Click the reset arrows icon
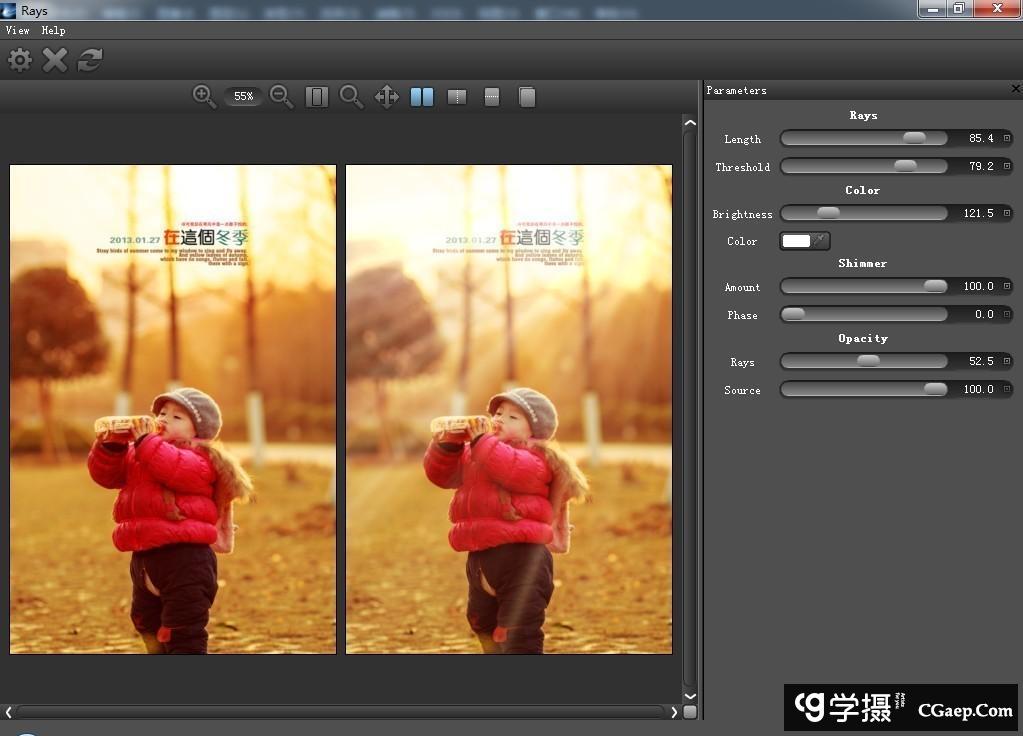 coord(90,60)
